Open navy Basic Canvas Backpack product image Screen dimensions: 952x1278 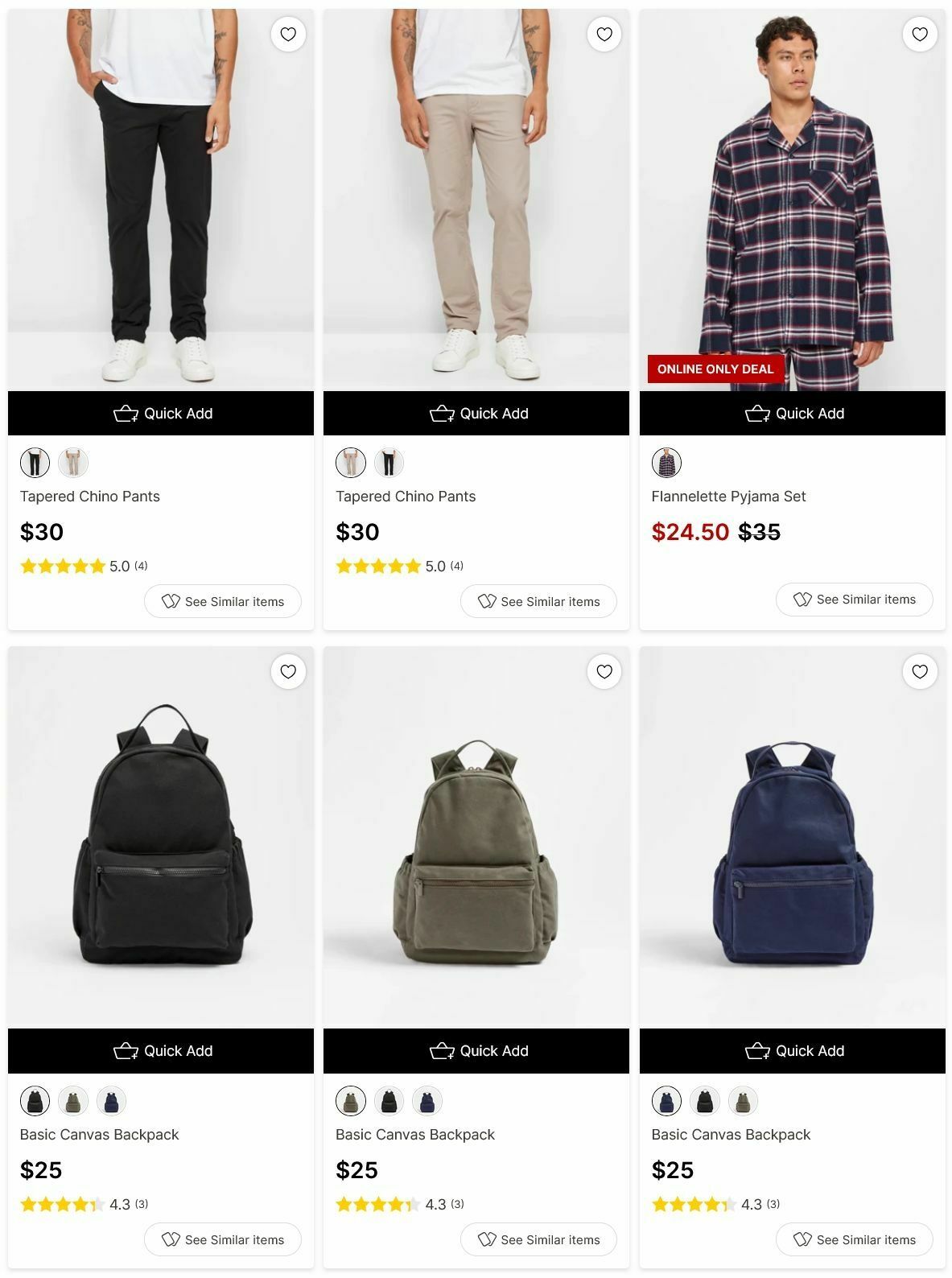(x=793, y=837)
